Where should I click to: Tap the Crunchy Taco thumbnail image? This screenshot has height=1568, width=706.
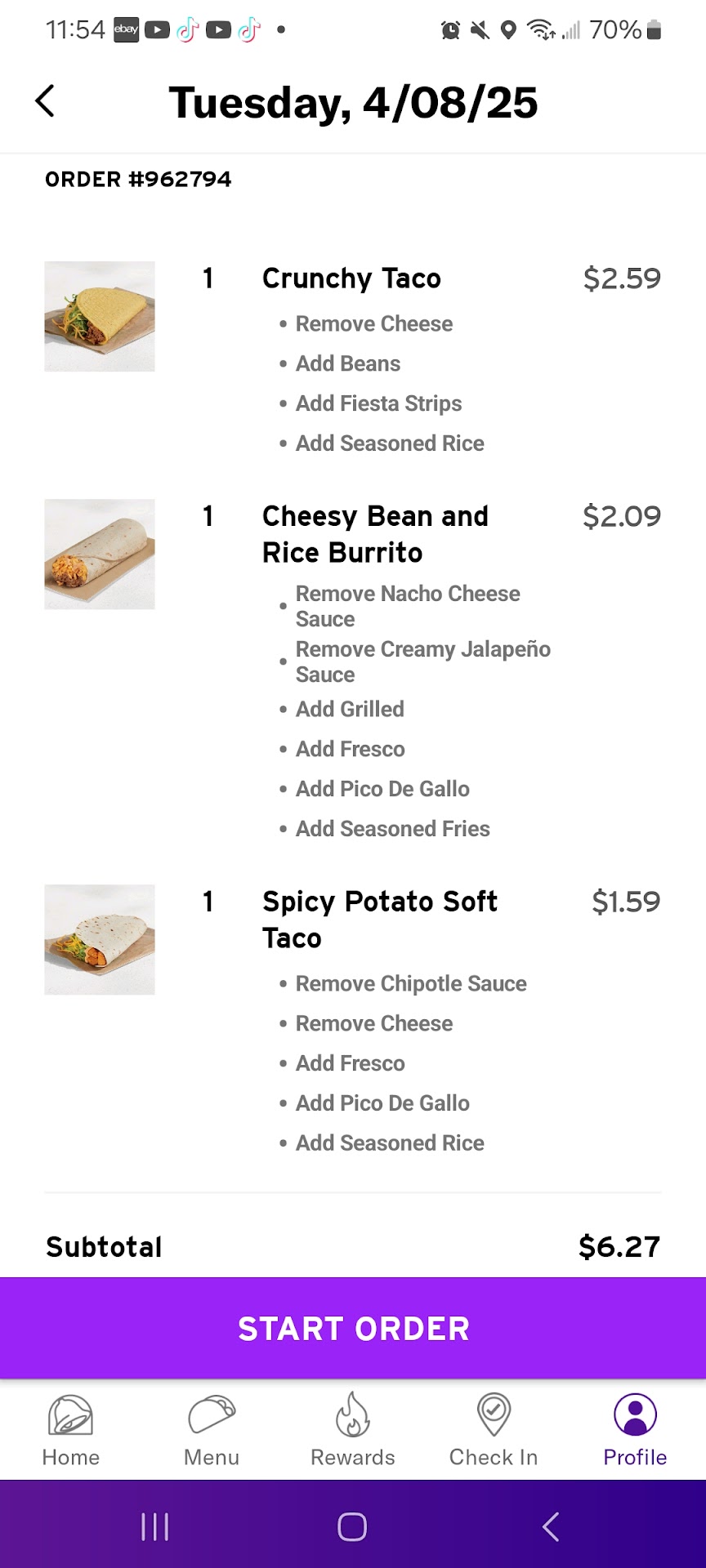[100, 317]
